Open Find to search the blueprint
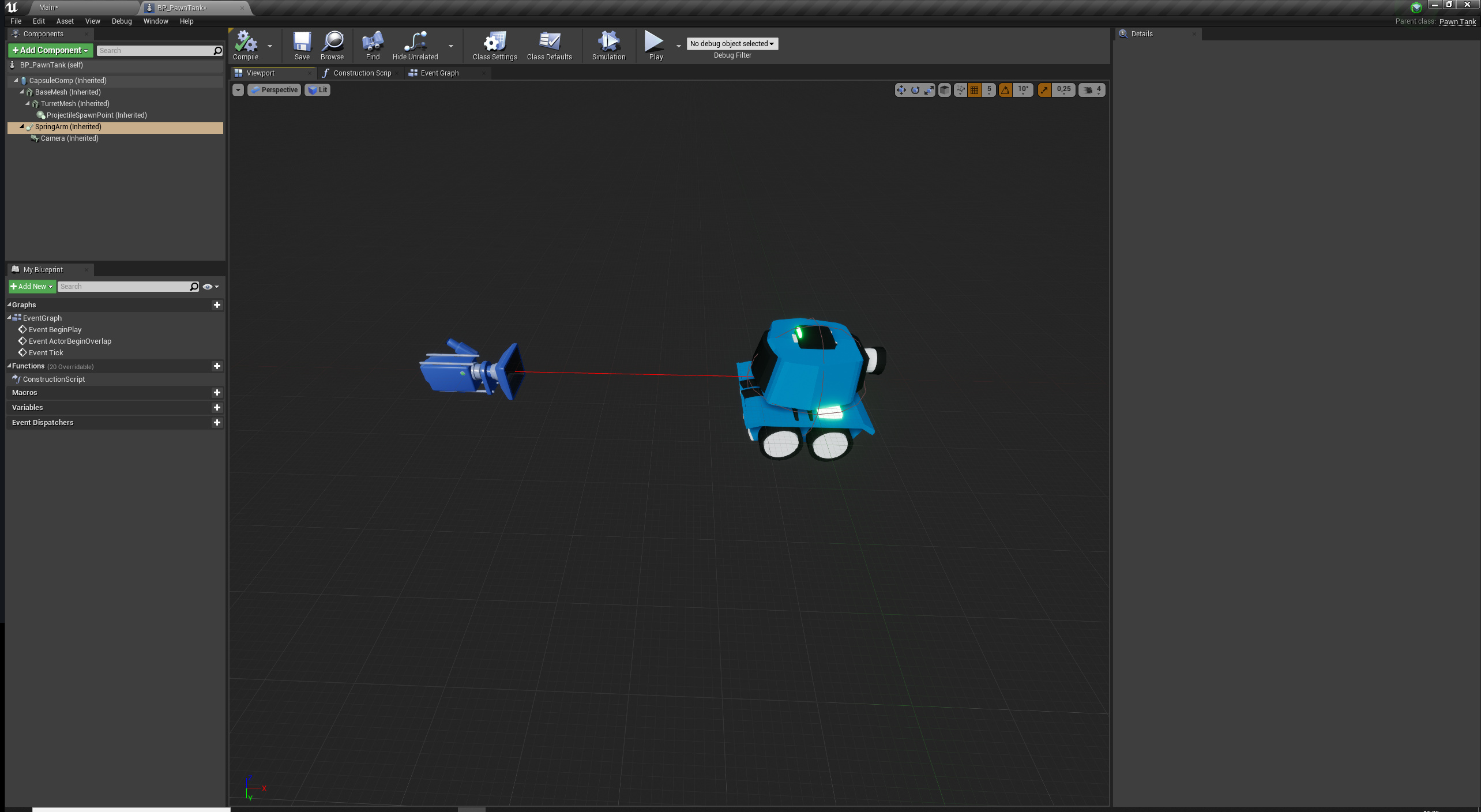This screenshot has height=812, width=1481. click(372, 46)
